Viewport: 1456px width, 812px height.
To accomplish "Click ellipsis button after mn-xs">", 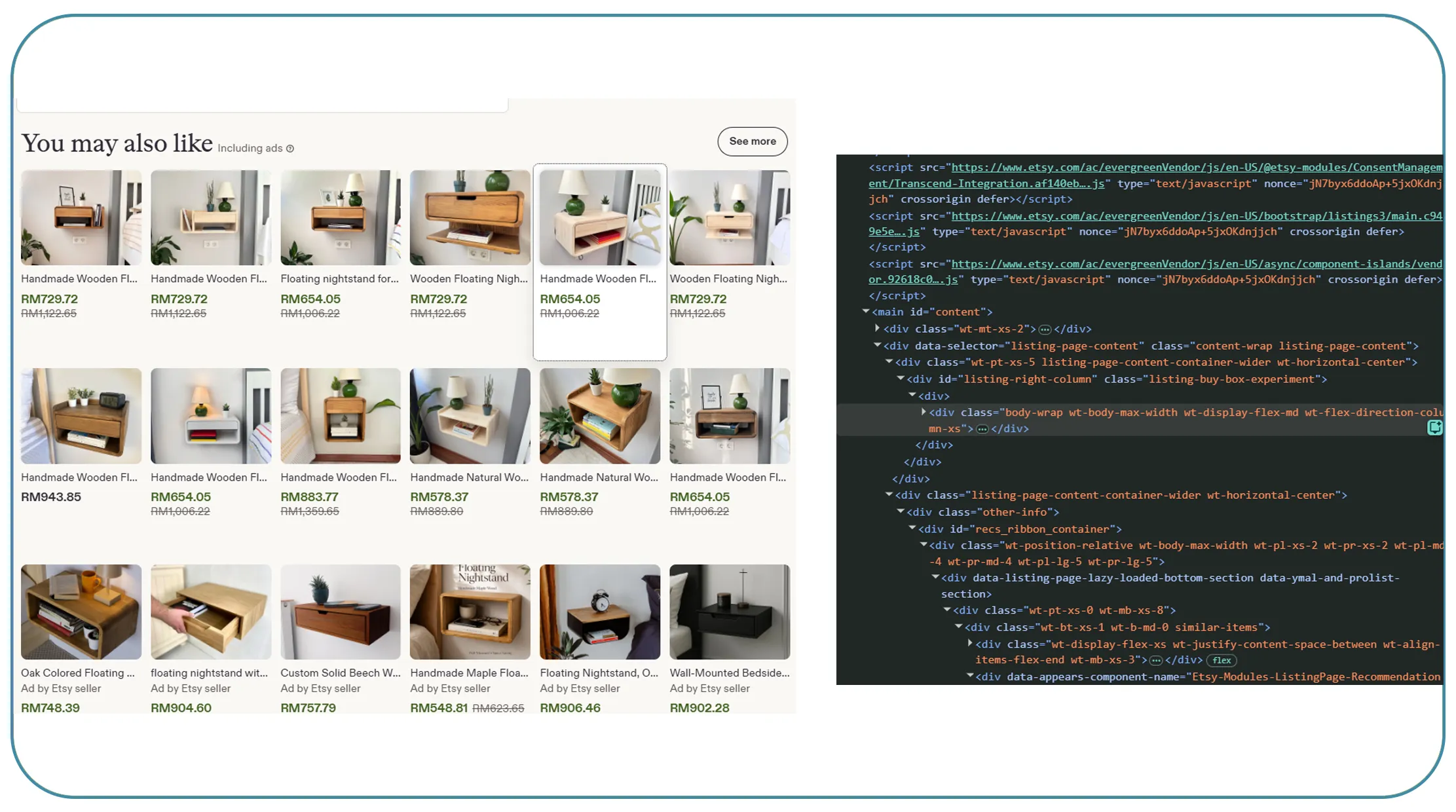I will point(982,429).
